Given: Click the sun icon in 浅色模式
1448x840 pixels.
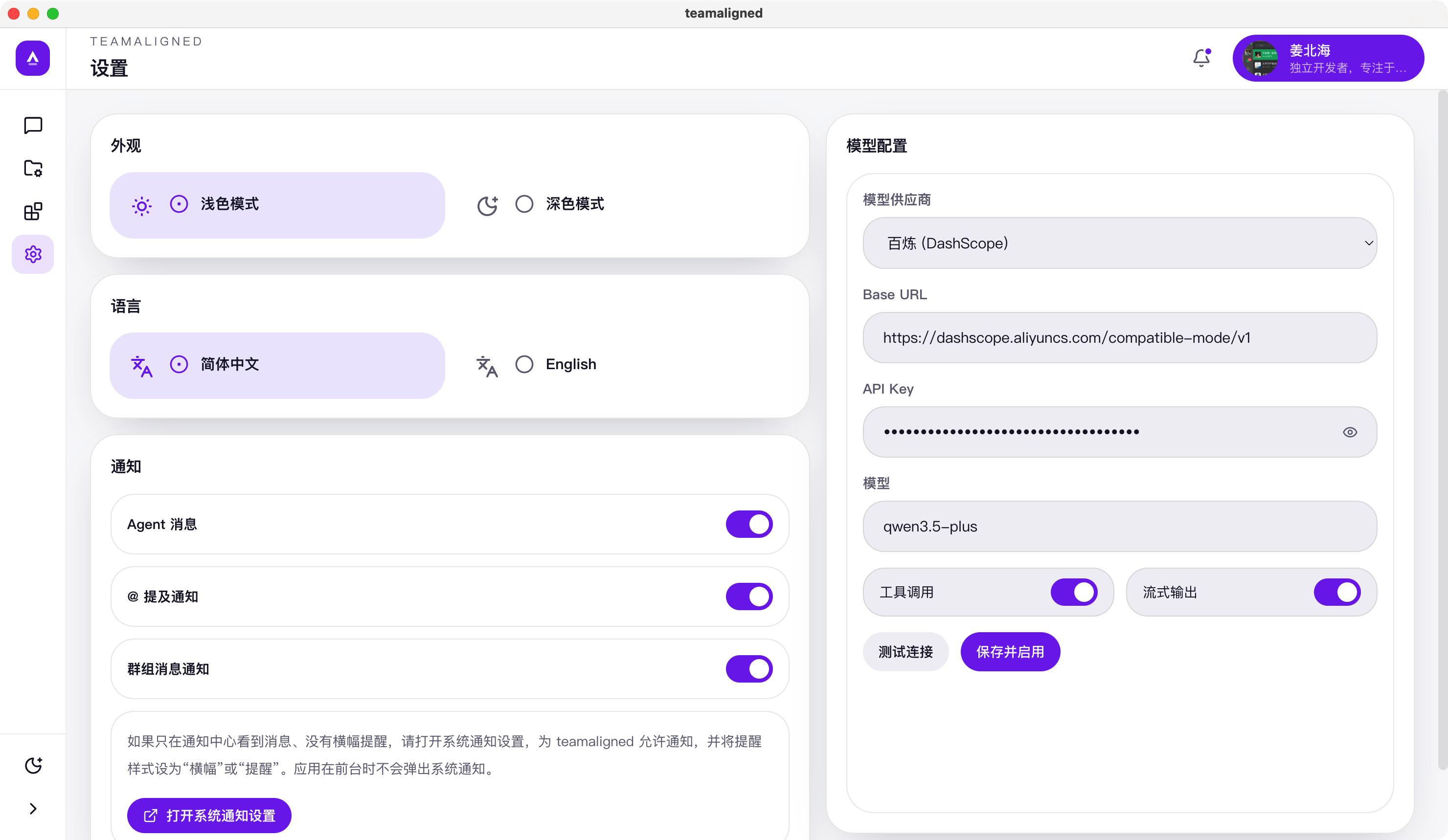Looking at the screenshot, I should pos(141,205).
